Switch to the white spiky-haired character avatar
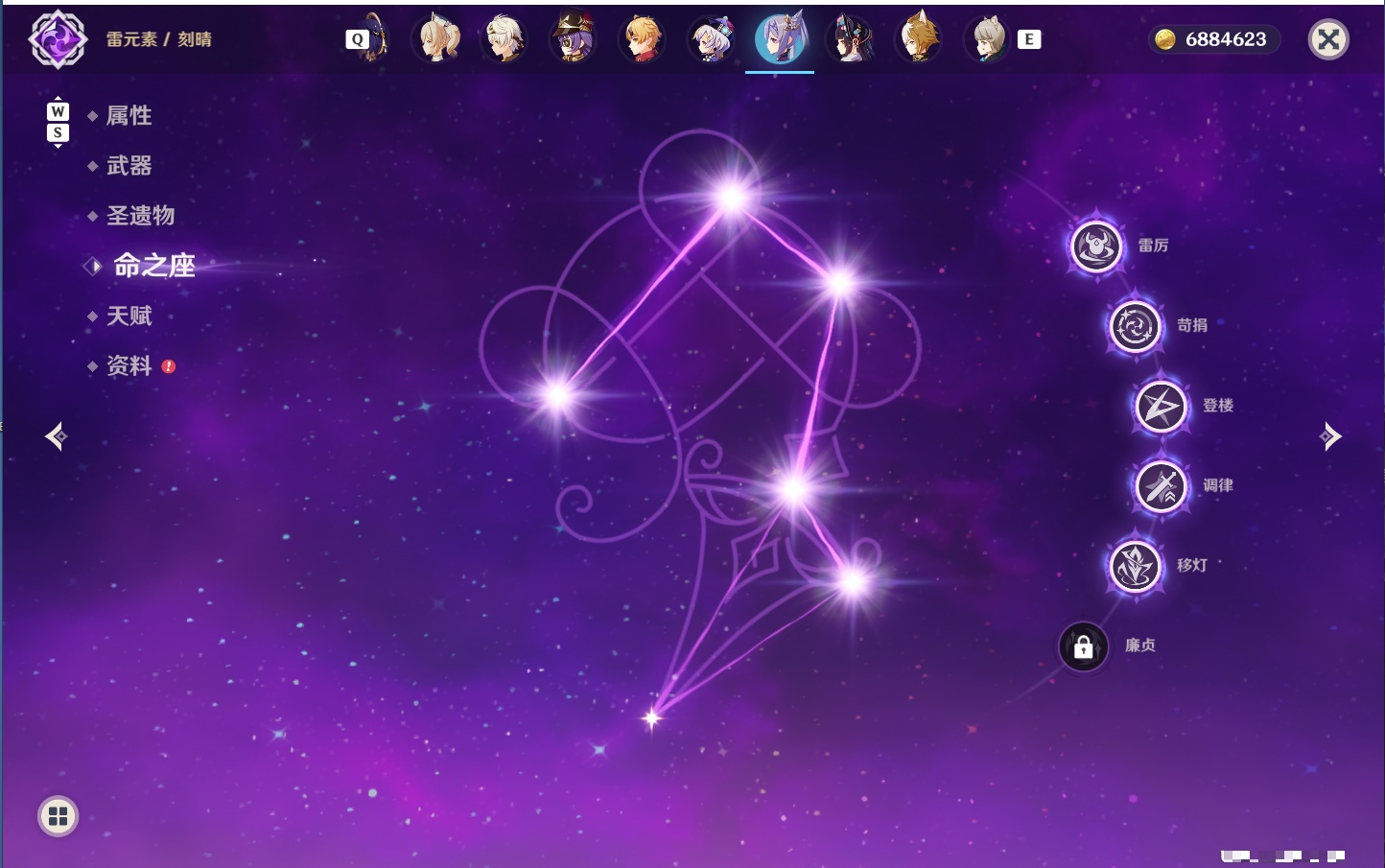1385x868 pixels. [x=505, y=39]
